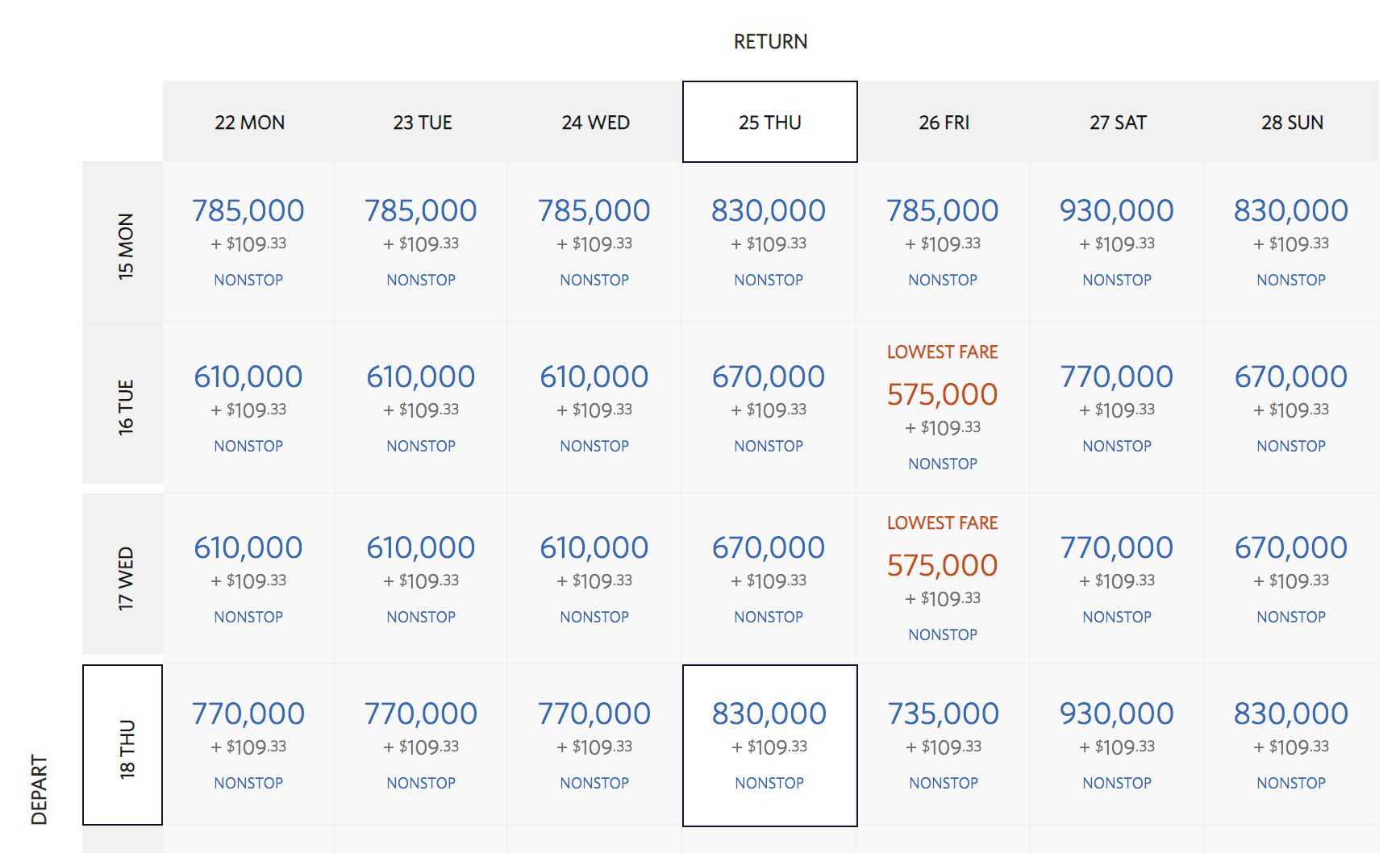Select the 22 MON return column header
Viewport: 1400px width, 853px height.
(x=249, y=122)
